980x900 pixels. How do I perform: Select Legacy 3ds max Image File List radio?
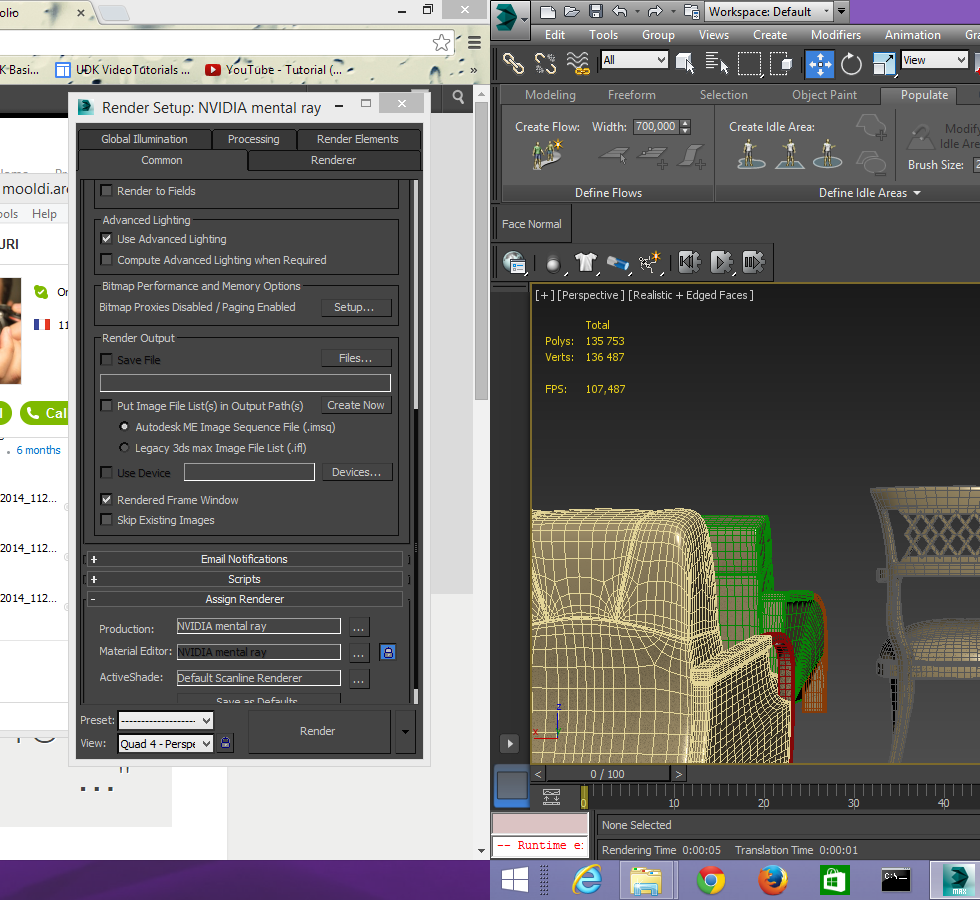[x=124, y=448]
